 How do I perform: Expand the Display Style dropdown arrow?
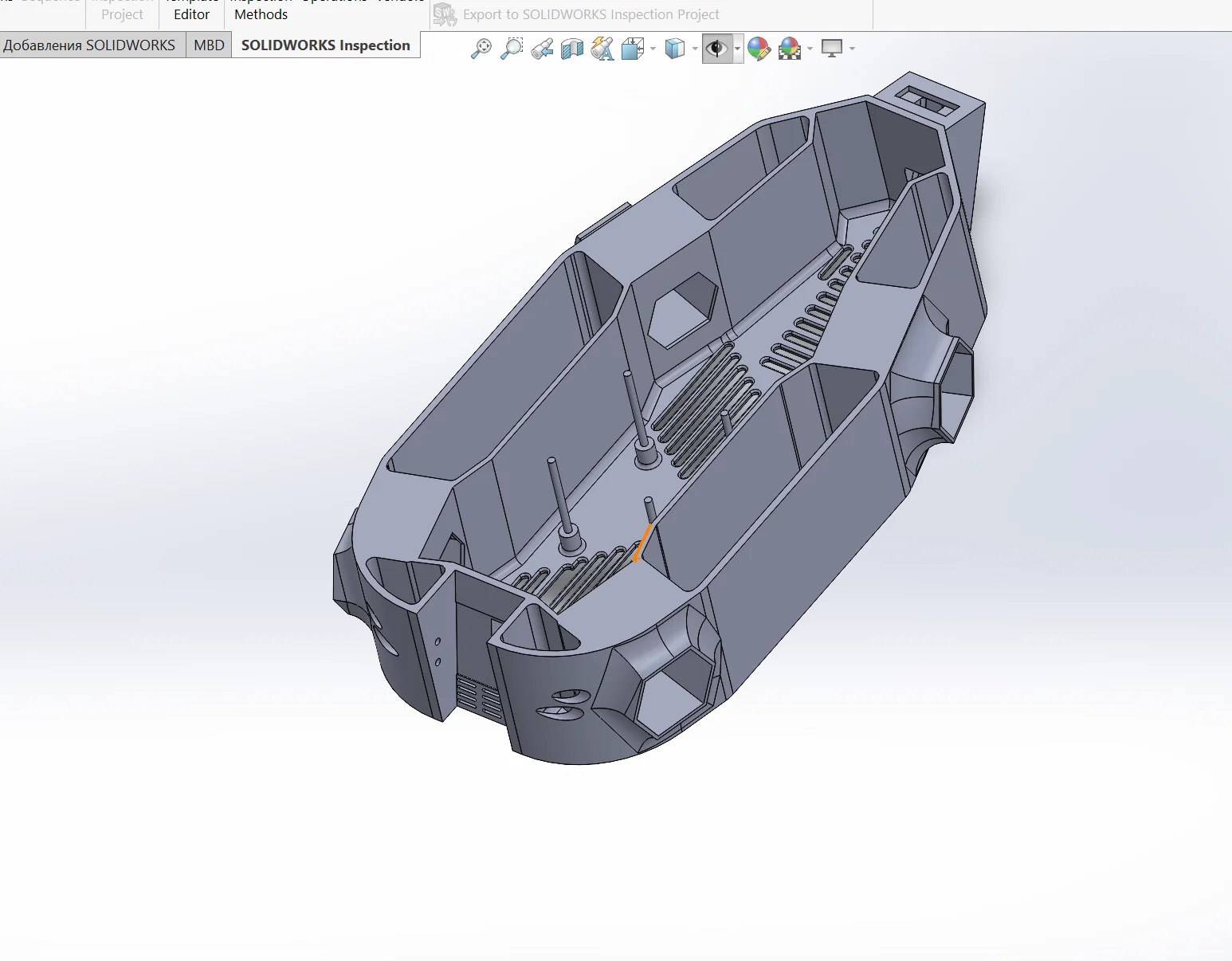[x=695, y=49]
